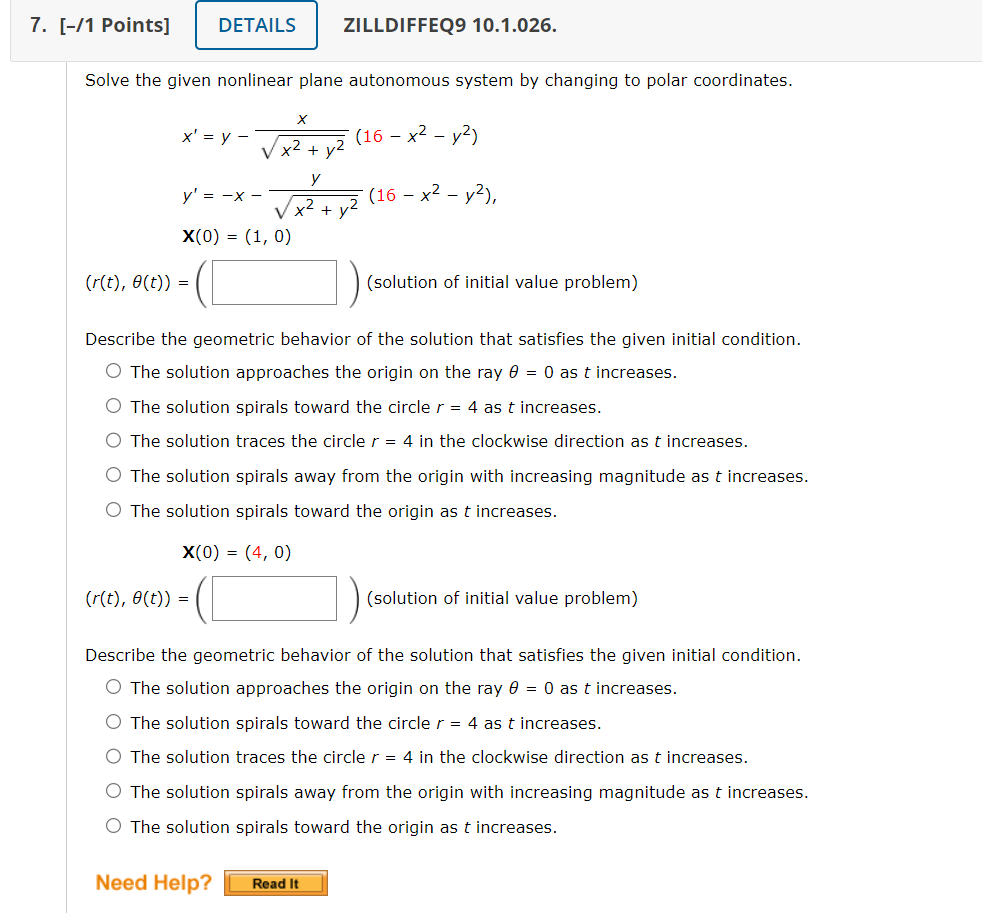Select second-group 'approaches the origin on the ray'
This screenshot has height=913, width=982.
113,687
